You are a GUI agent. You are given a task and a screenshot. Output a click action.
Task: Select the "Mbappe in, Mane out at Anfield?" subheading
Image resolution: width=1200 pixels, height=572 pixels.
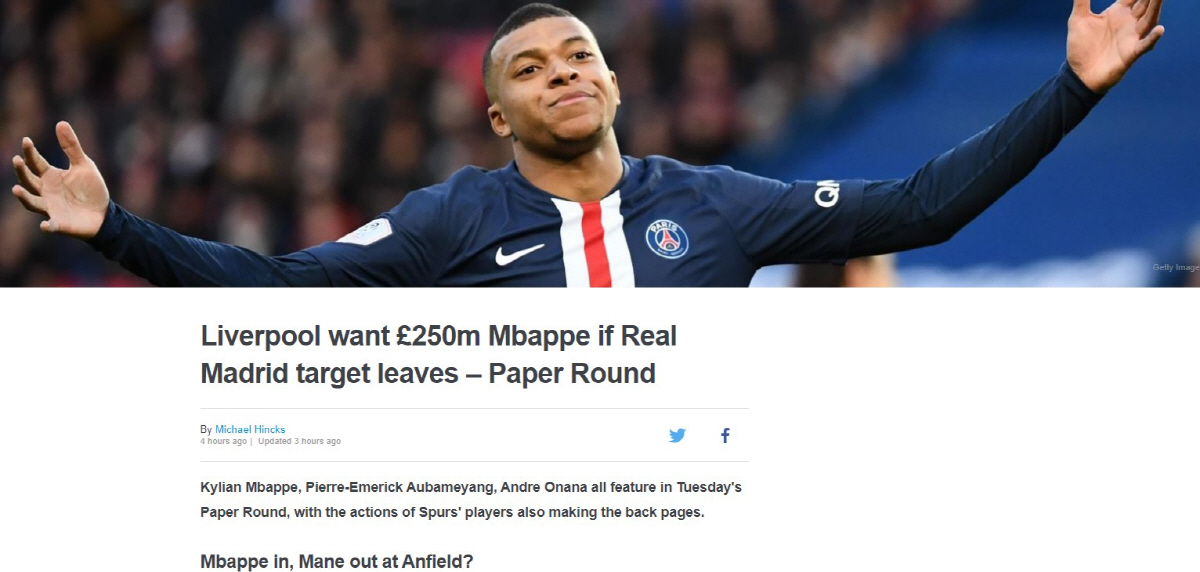336,561
